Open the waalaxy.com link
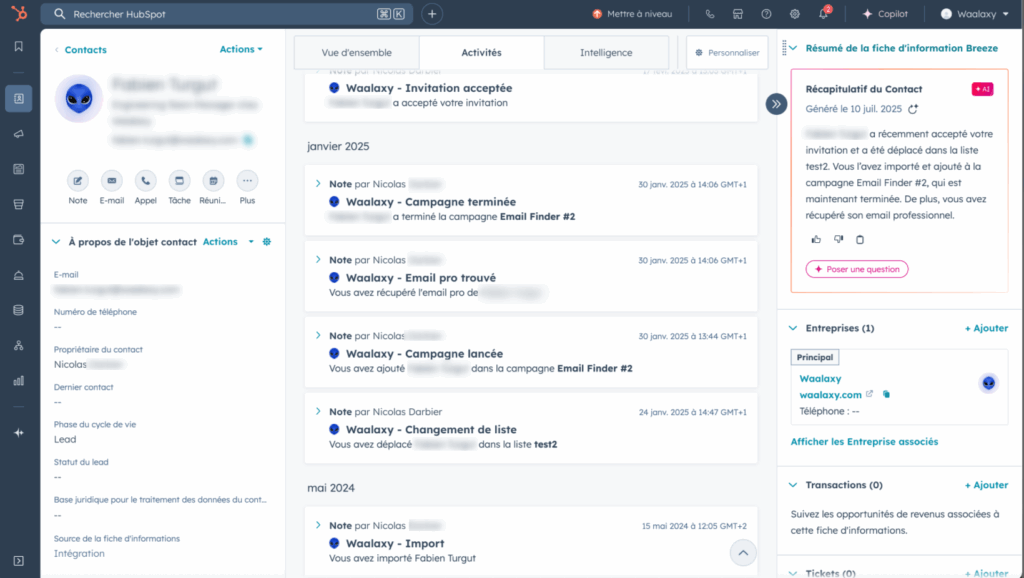 (x=831, y=394)
